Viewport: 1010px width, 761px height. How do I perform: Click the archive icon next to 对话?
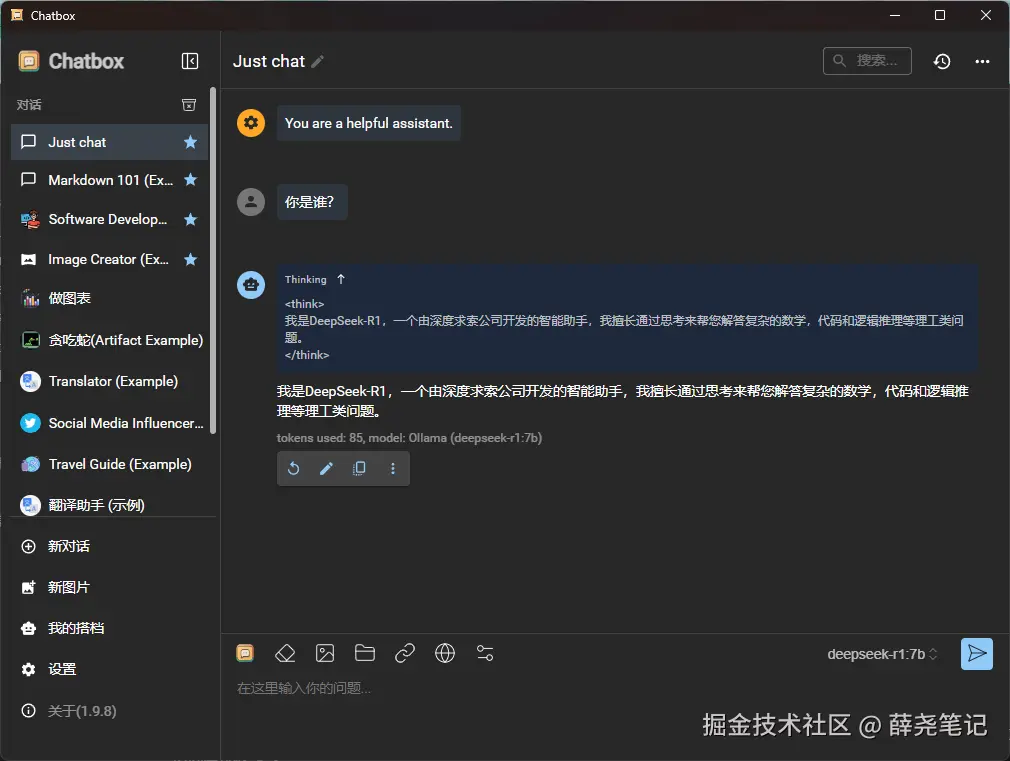click(189, 104)
